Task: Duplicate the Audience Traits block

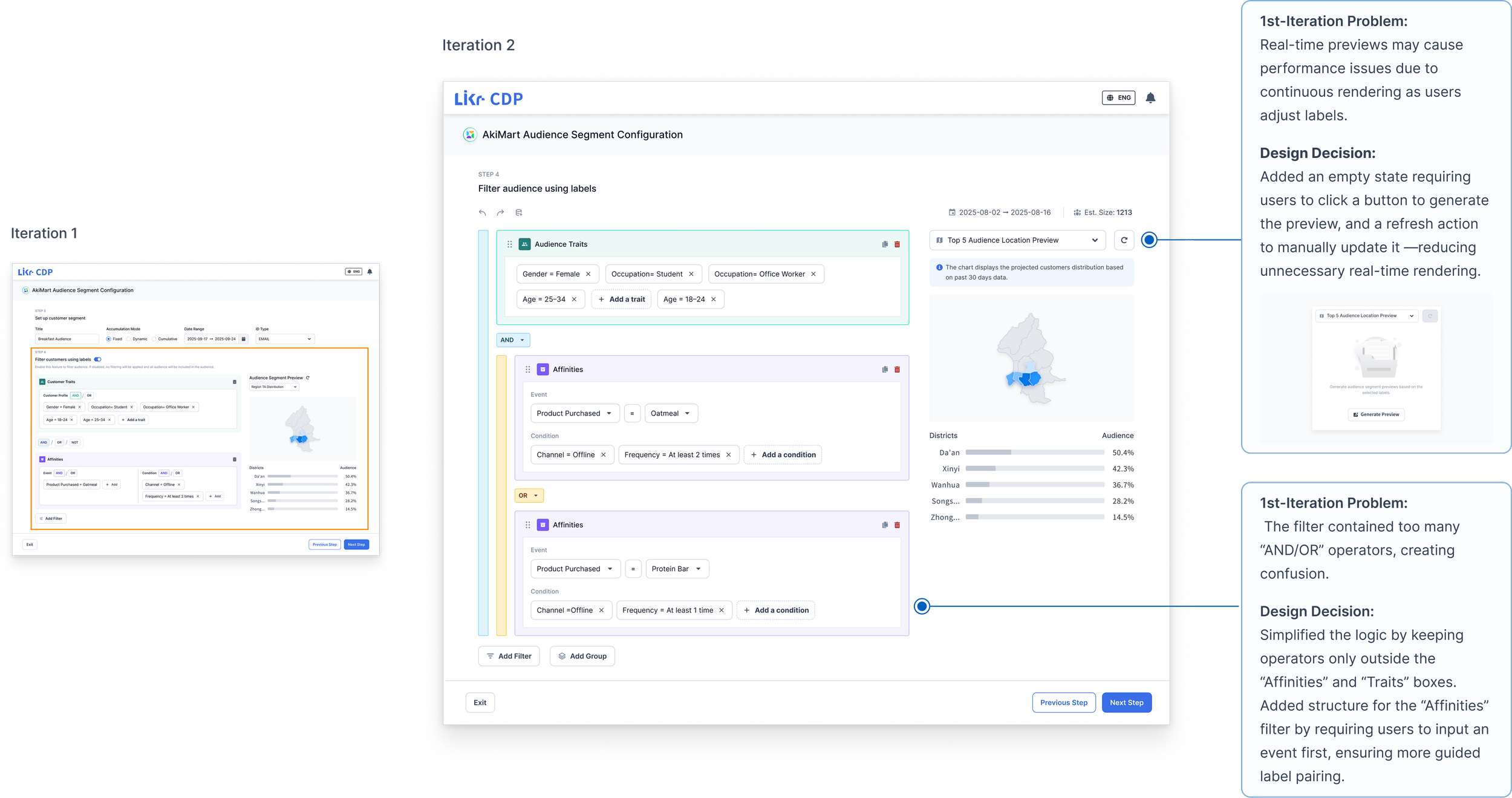Action: click(885, 244)
